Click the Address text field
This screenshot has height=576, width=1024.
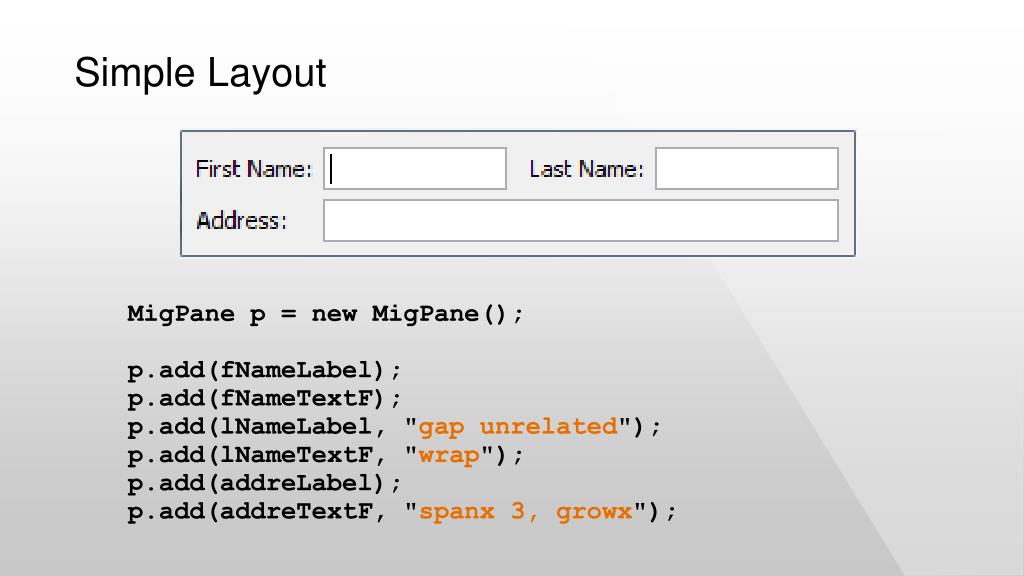[581, 221]
